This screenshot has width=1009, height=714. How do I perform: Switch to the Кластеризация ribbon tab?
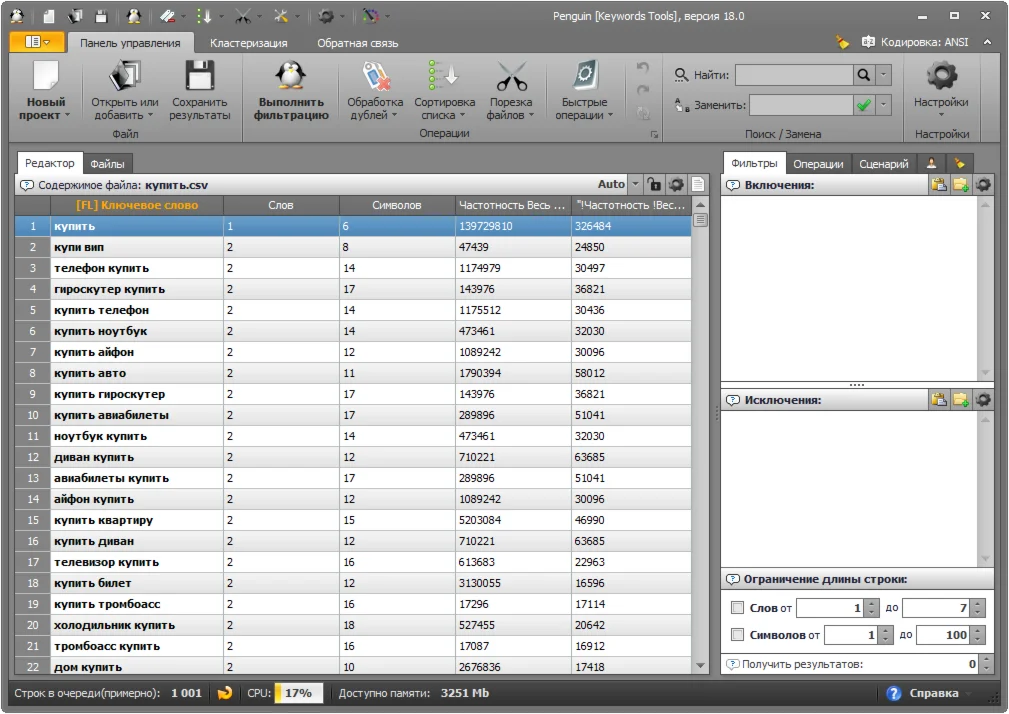tap(248, 43)
